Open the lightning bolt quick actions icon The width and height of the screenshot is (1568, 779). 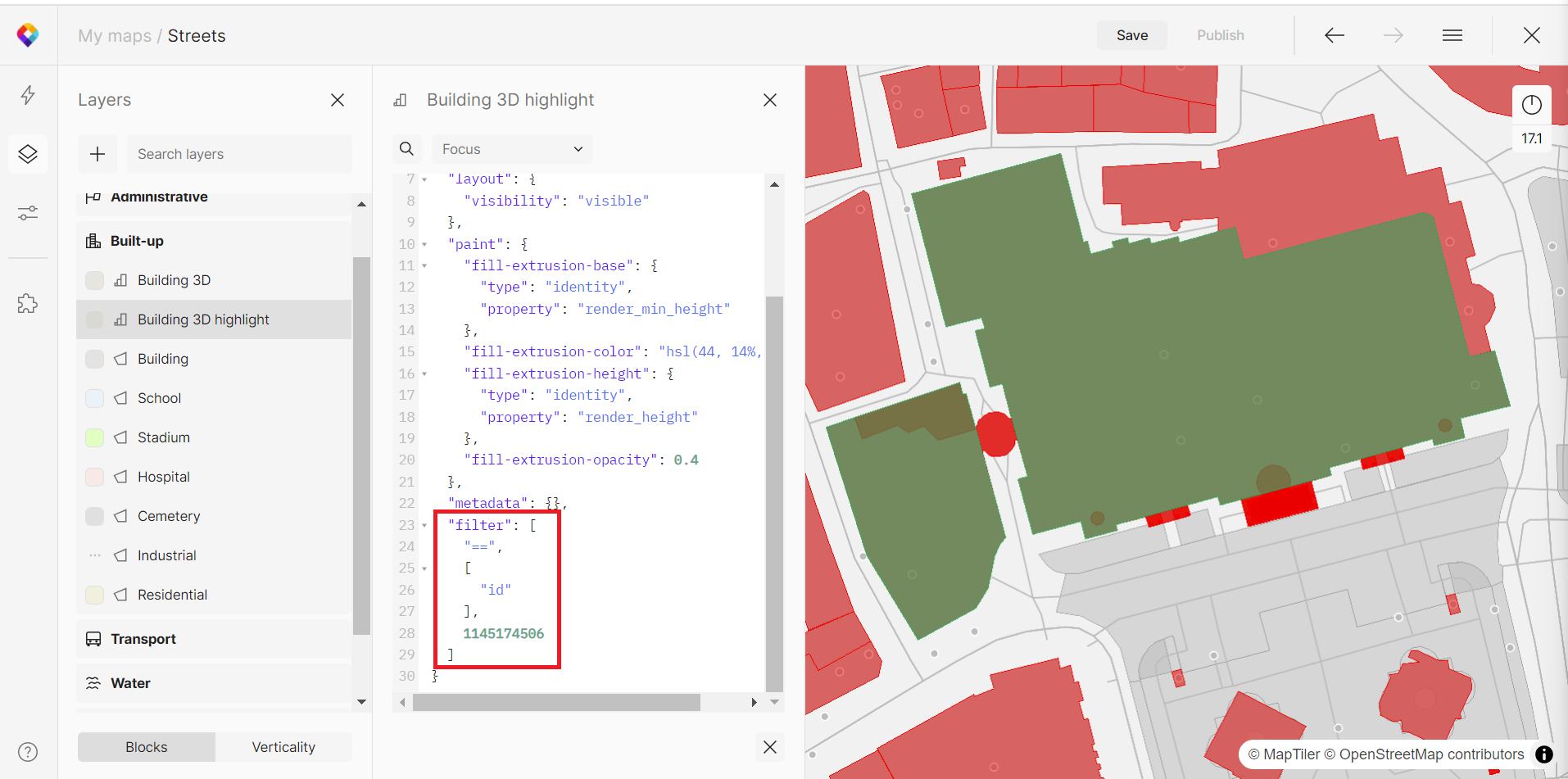pyautogui.click(x=28, y=95)
